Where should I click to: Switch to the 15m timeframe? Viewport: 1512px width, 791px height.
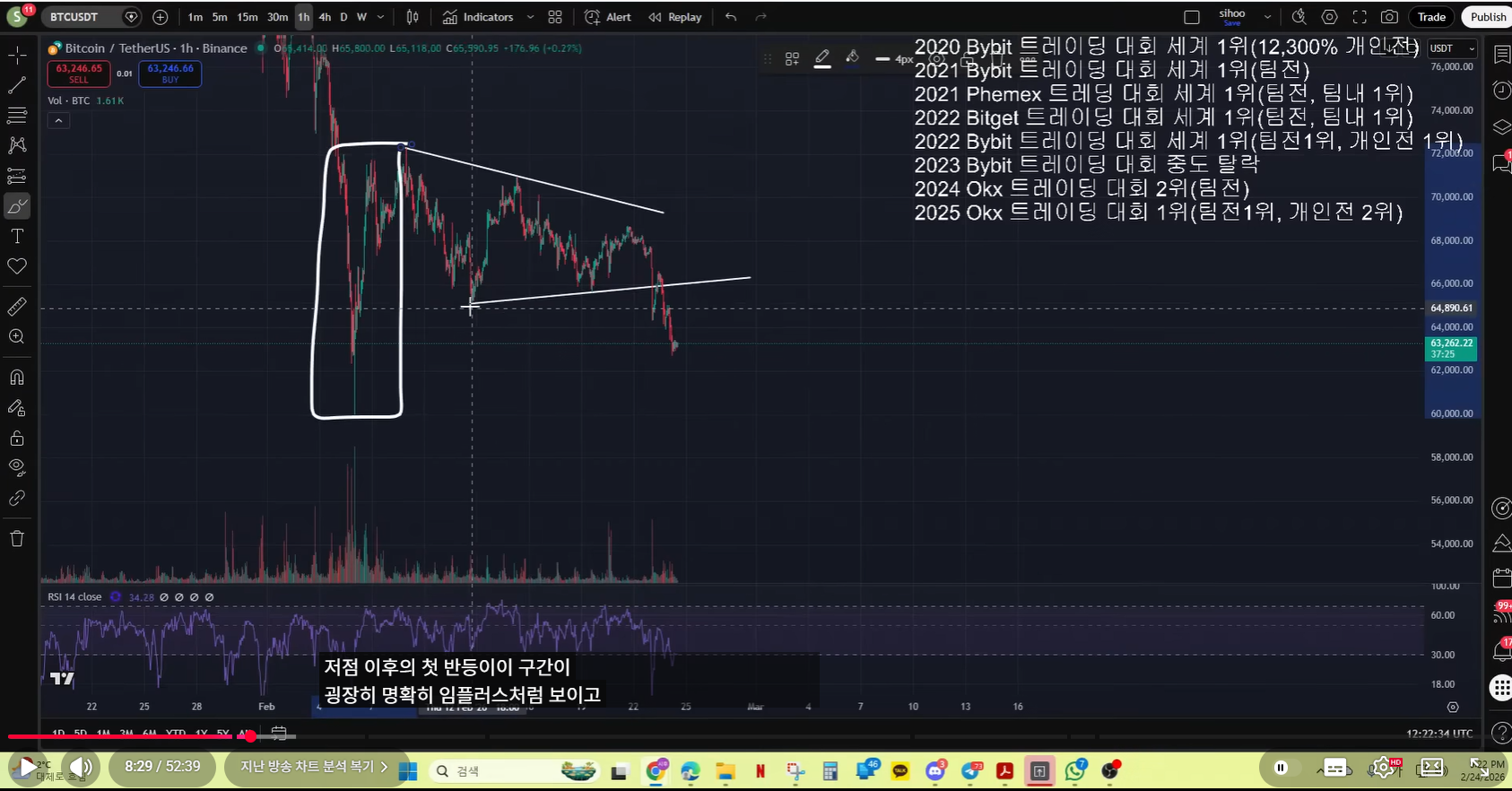pyautogui.click(x=248, y=17)
